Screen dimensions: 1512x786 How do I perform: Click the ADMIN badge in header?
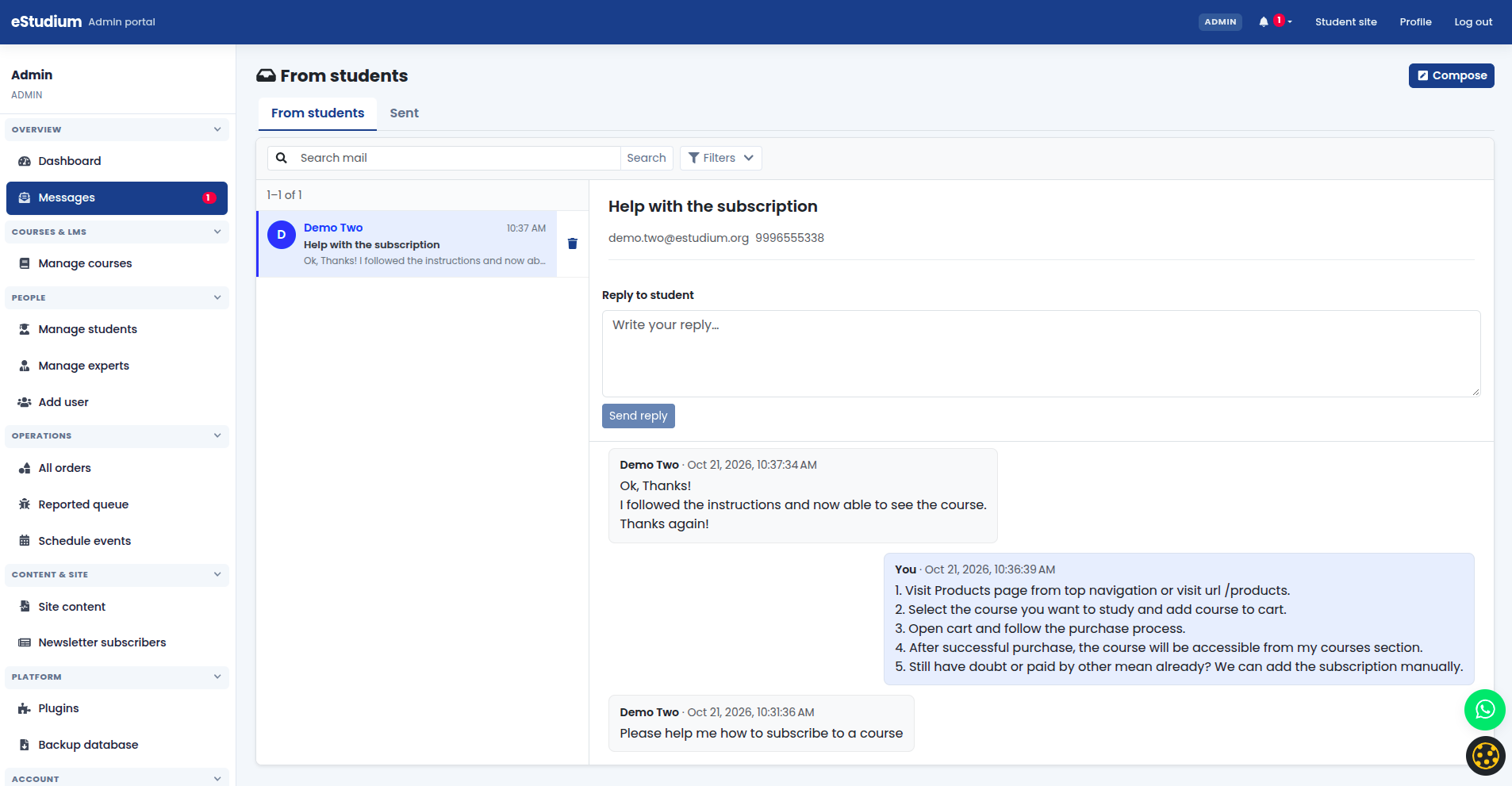click(1220, 22)
